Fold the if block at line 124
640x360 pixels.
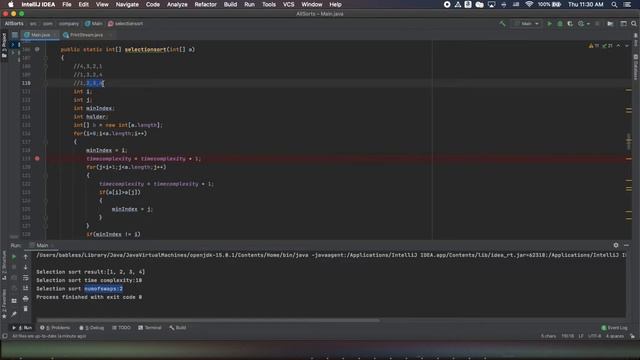[x=45, y=200]
